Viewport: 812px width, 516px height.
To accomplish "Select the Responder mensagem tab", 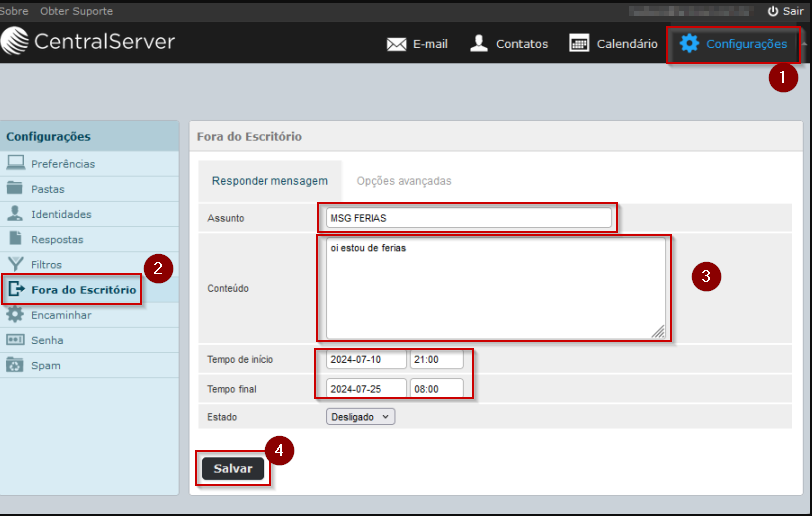I will pyautogui.click(x=270, y=181).
